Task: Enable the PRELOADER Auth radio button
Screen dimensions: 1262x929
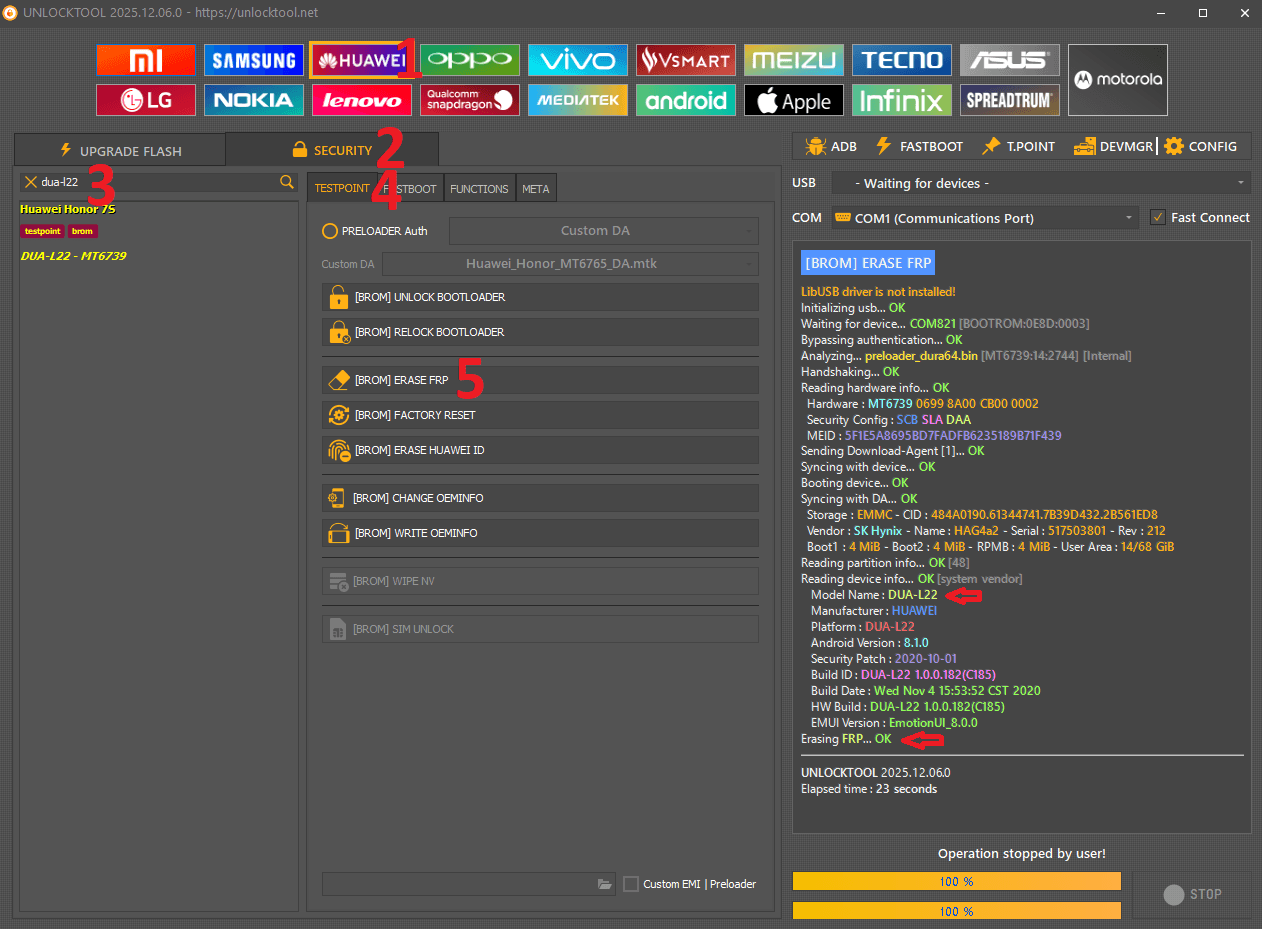Action: 330,231
